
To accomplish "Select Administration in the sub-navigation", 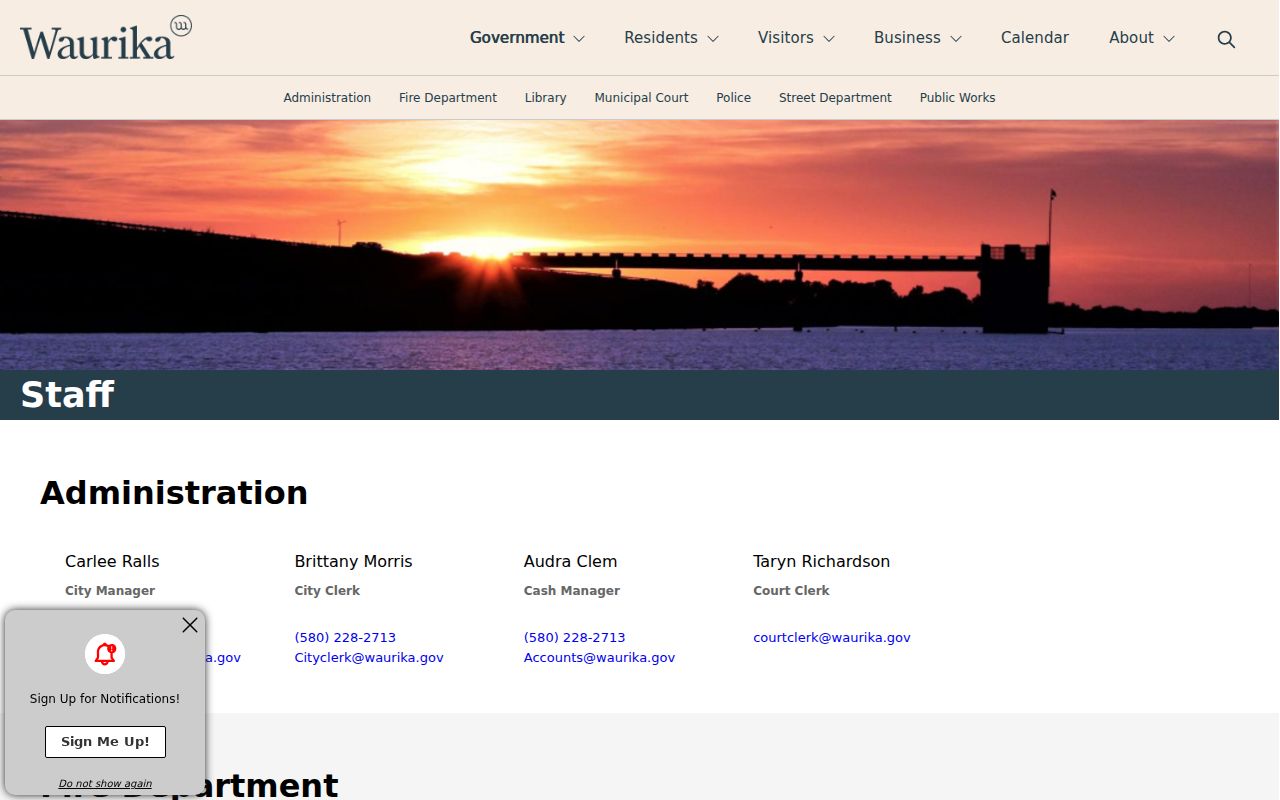I will pyautogui.click(x=327, y=98).
